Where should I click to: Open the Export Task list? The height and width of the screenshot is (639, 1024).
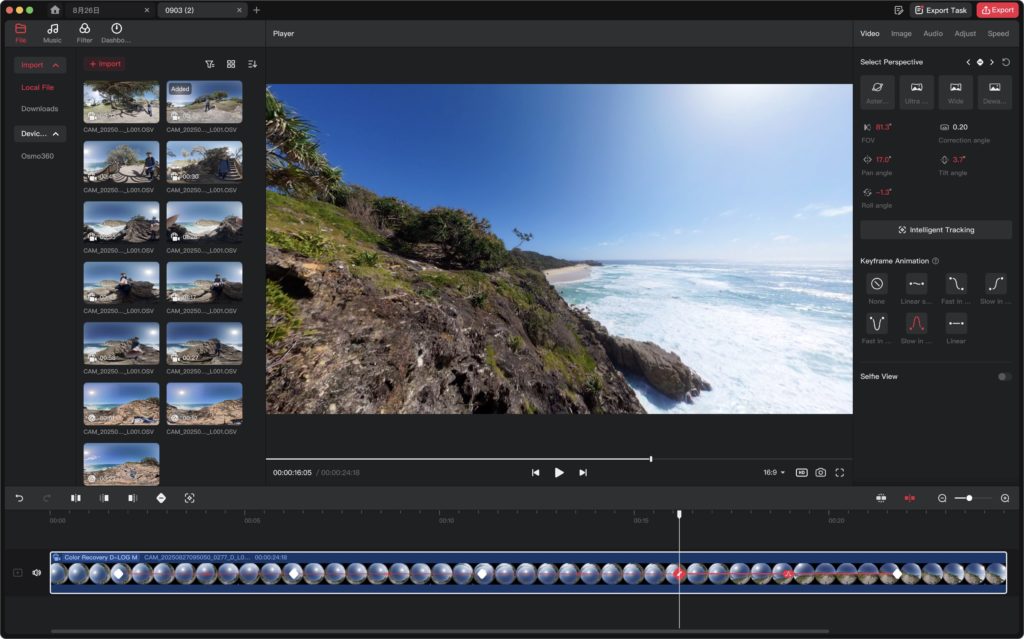(x=941, y=10)
